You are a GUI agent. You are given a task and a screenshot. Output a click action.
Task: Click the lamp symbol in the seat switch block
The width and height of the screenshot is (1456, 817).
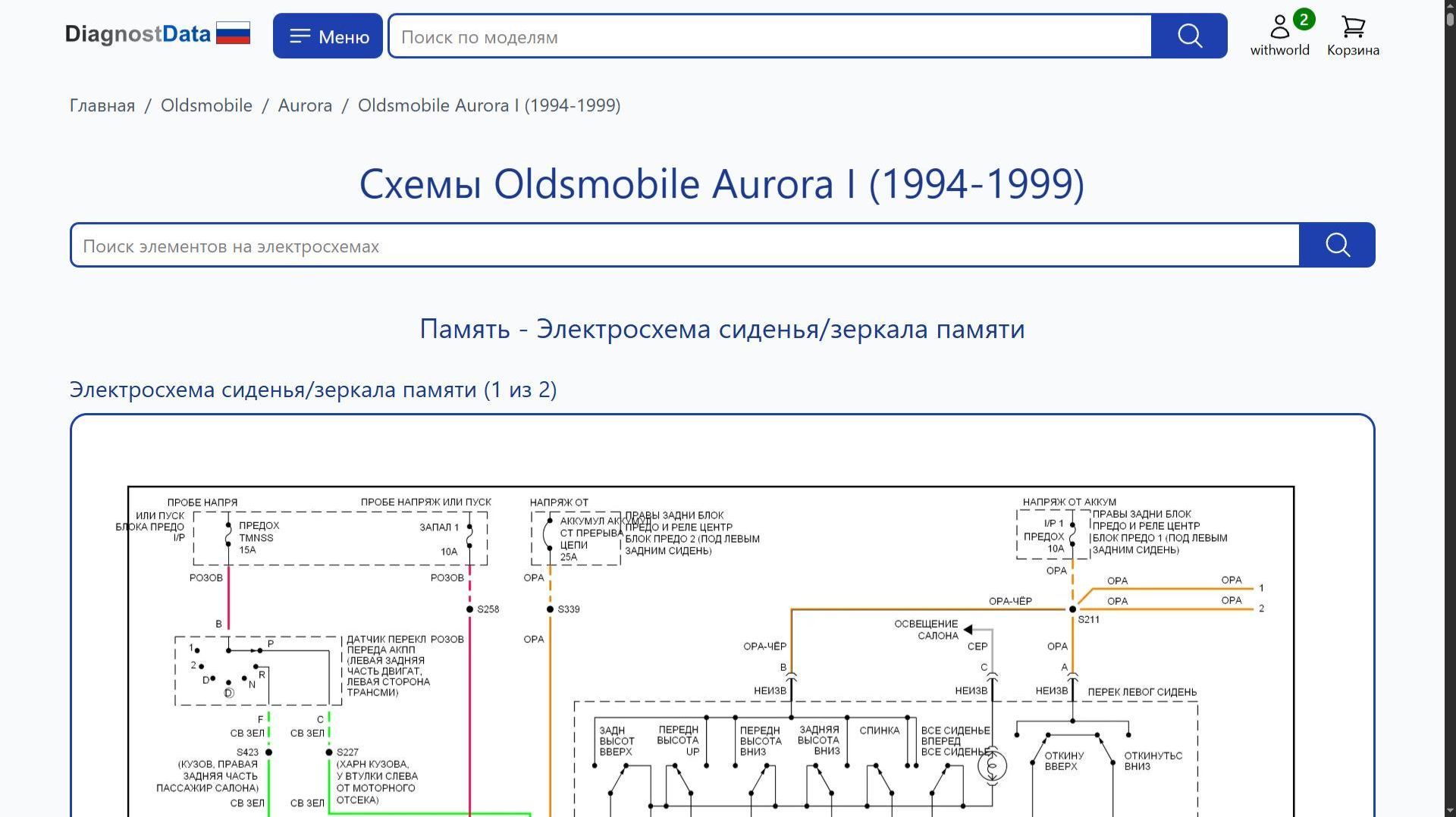click(992, 766)
